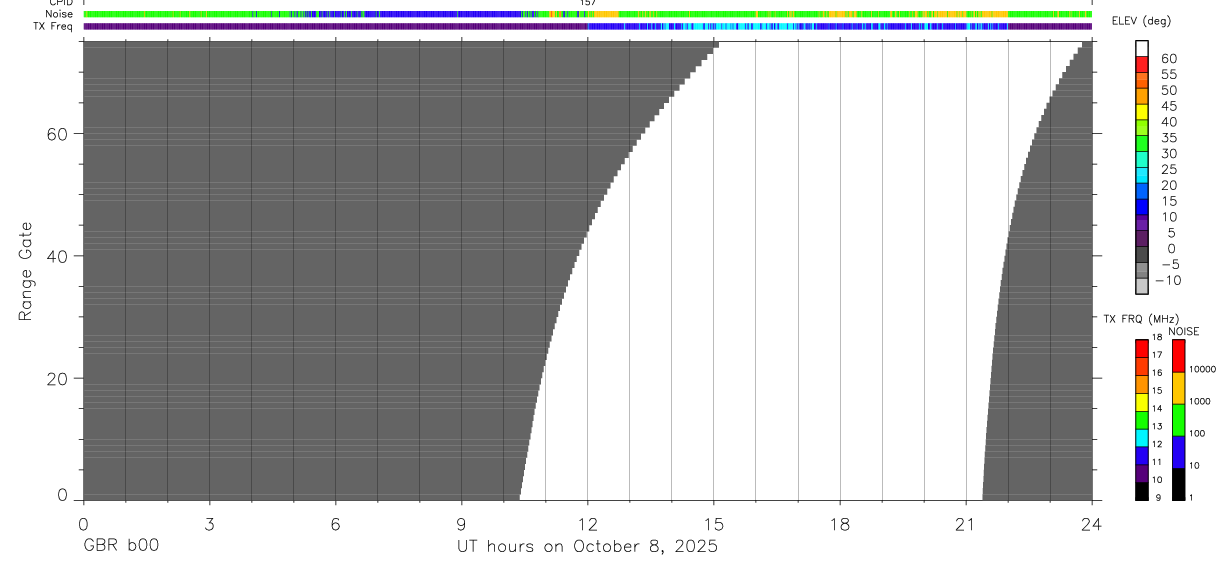Click the x-axis tick label '6'
Viewport: 1228px width, 567px height.
(x=335, y=523)
